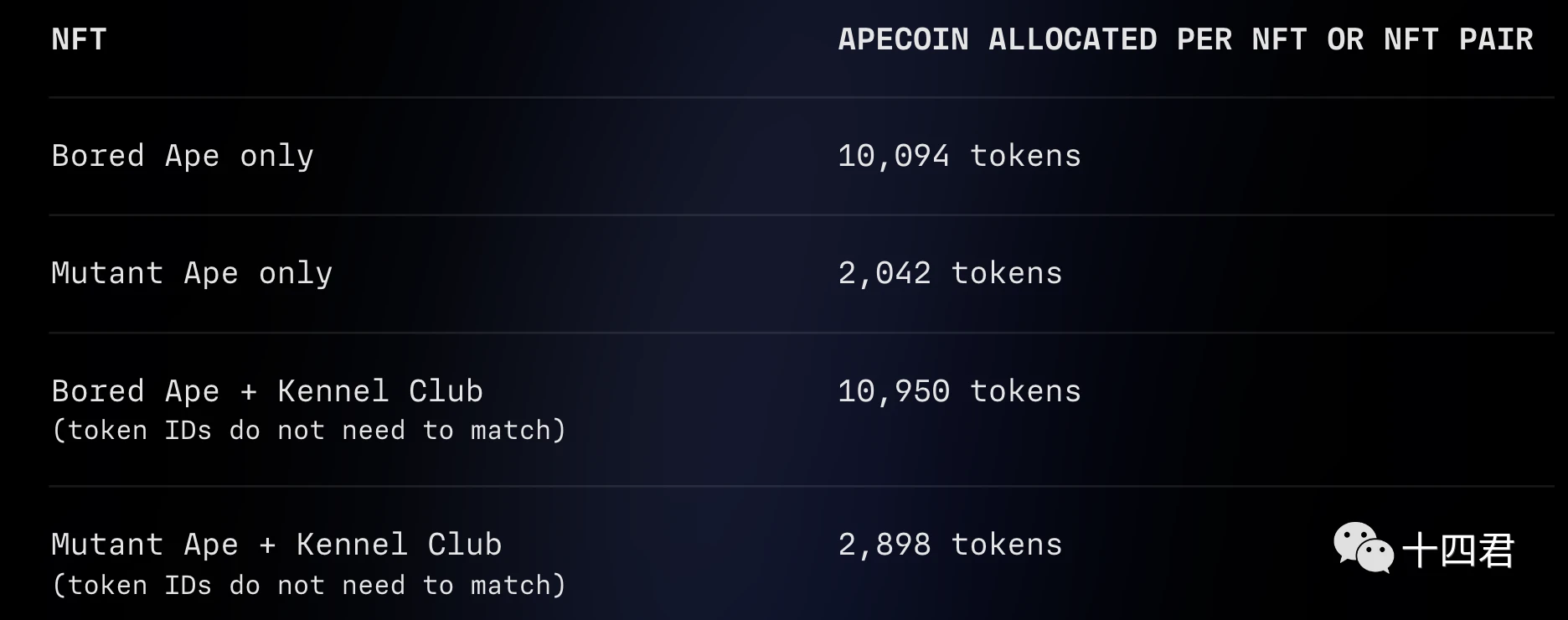Click the 2,898 tokens value
1568x620 pixels.
click(x=950, y=545)
